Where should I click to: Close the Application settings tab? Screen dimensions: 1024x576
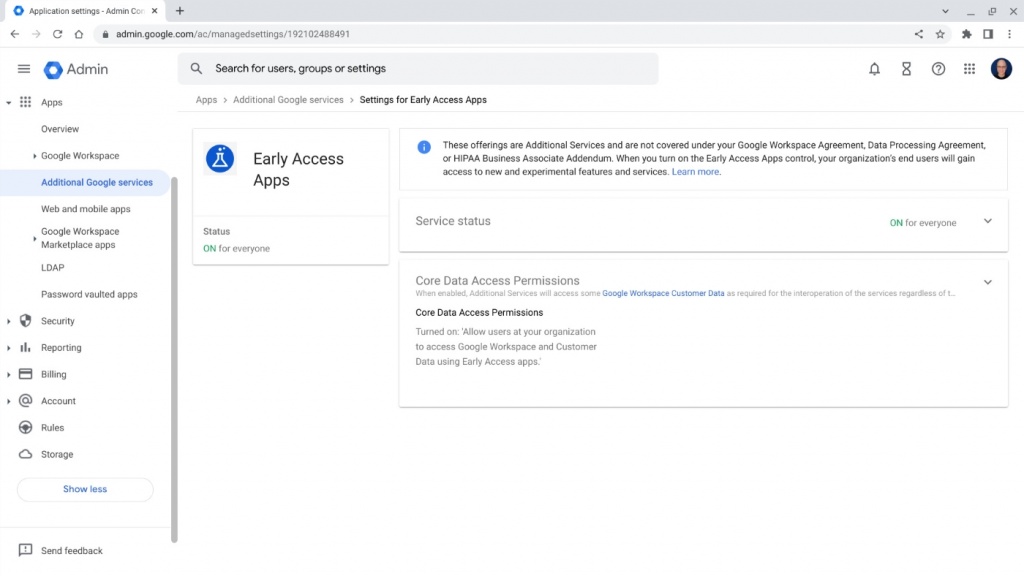tap(154, 11)
